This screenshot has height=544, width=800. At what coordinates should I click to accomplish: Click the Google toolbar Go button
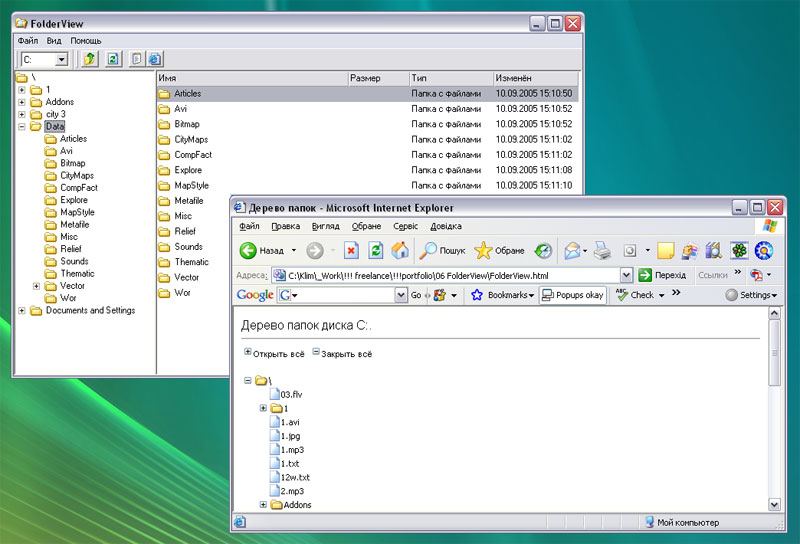tap(416, 295)
